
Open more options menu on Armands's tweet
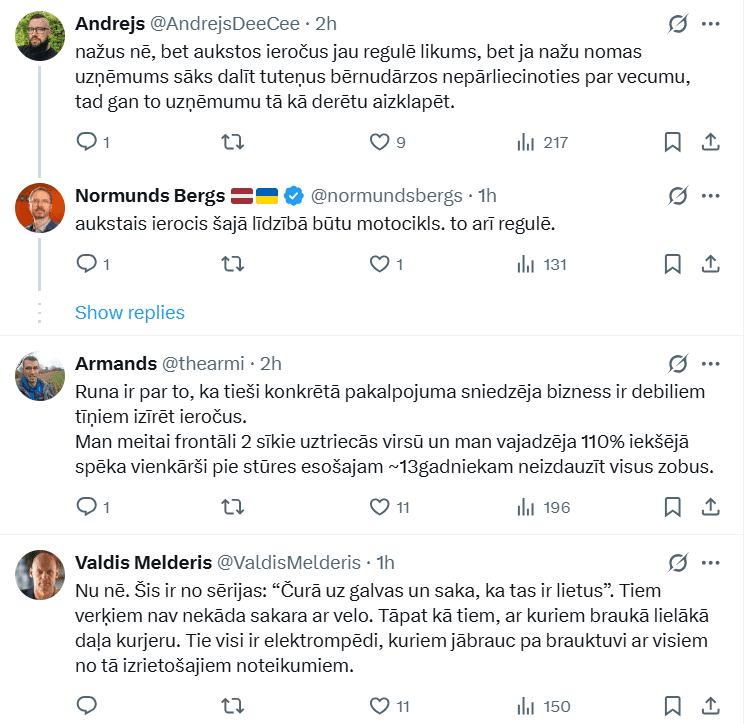point(710,362)
